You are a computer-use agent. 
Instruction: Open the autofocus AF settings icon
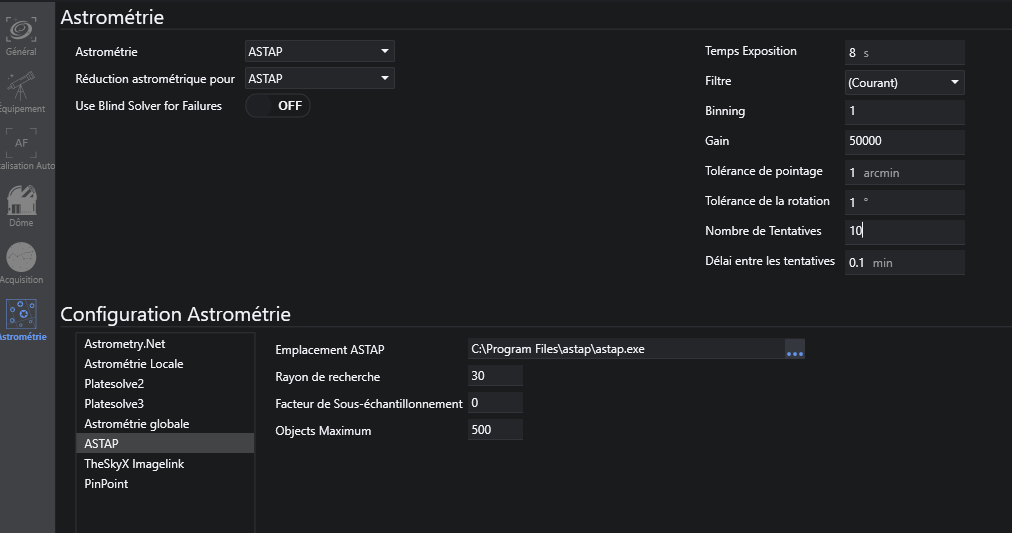(x=21, y=146)
